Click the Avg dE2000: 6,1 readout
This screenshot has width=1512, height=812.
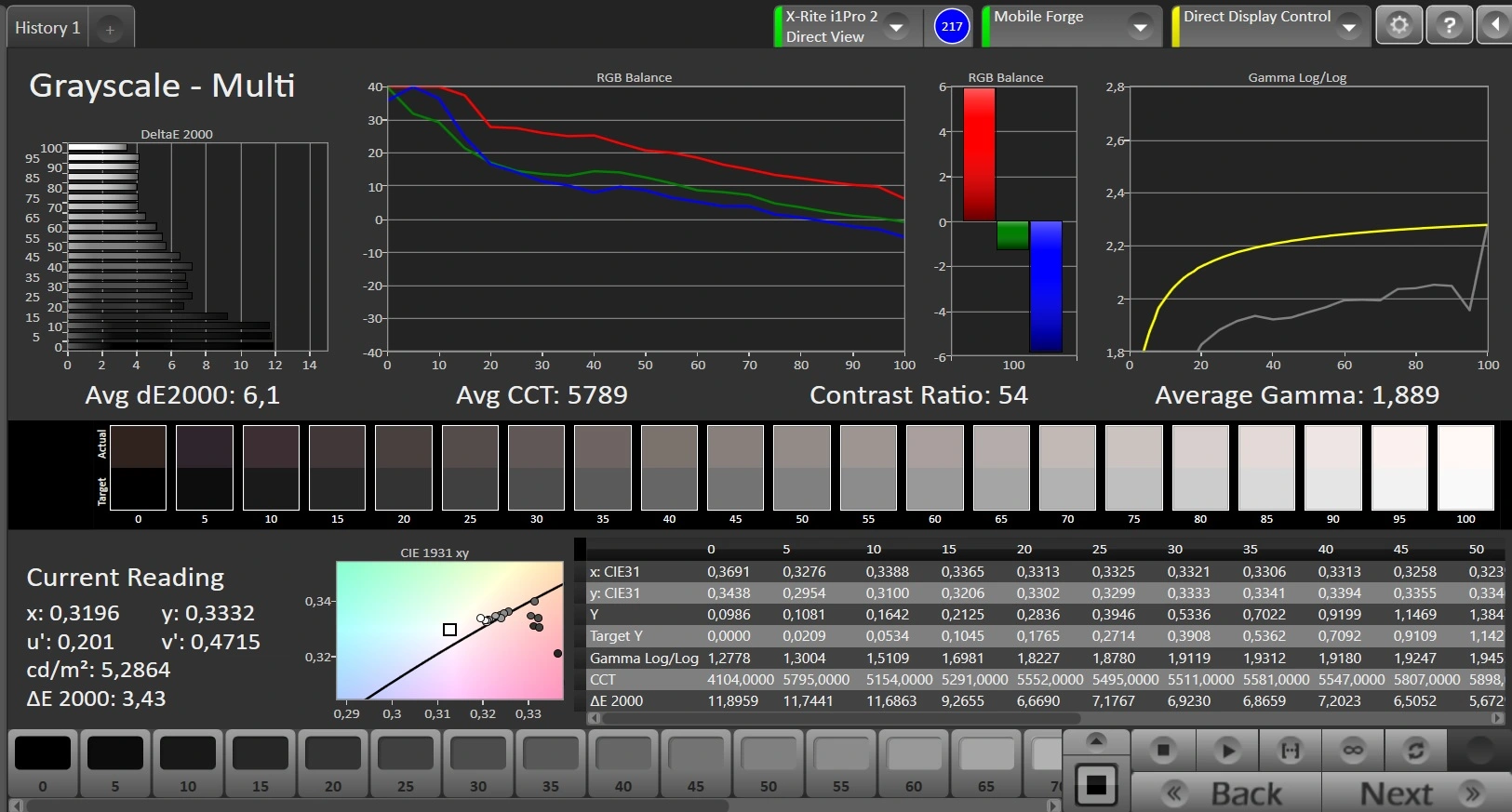tap(182, 395)
